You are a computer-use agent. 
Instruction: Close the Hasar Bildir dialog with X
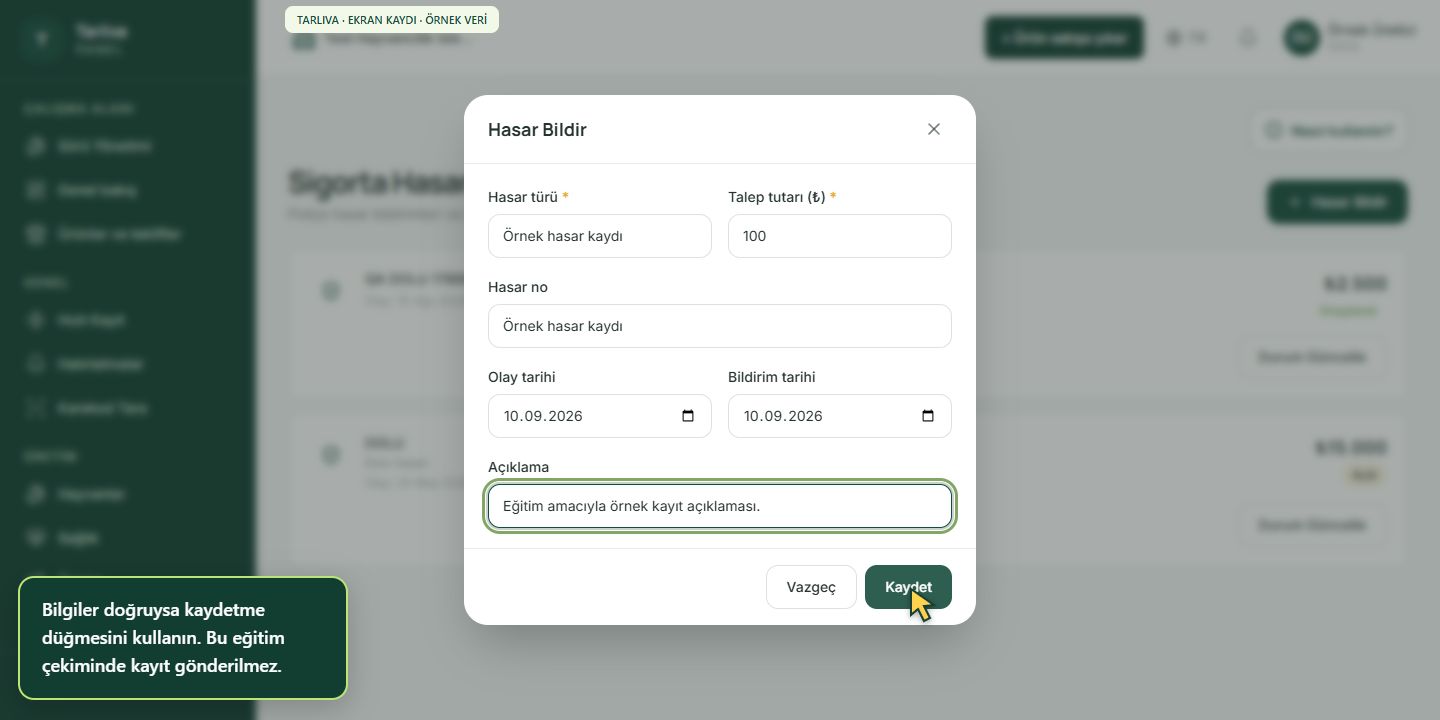(934, 129)
